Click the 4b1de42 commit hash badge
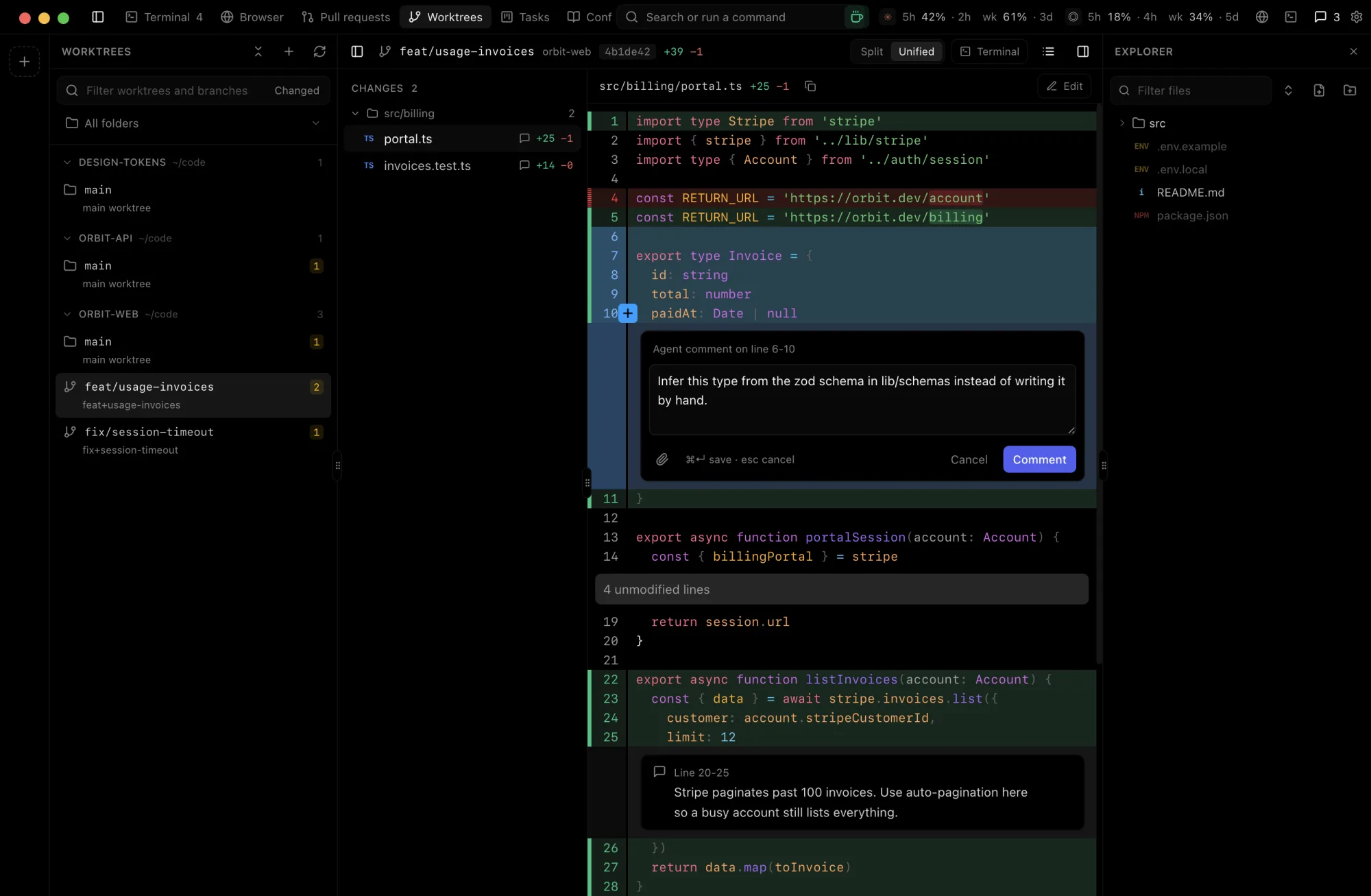The width and height of the screenshot is (1371, 896). tap(627, 51)
